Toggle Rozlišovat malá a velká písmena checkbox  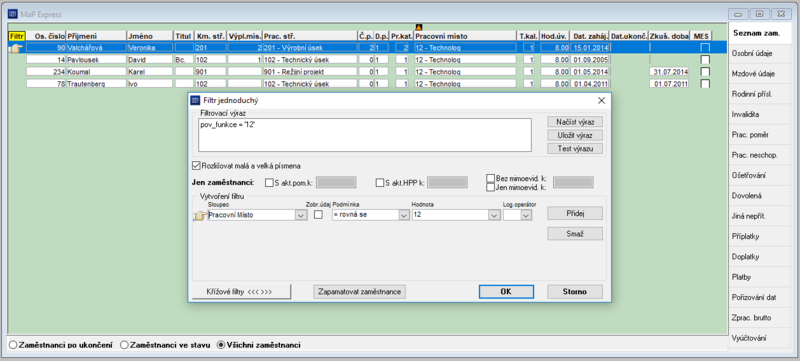[196, 166]
